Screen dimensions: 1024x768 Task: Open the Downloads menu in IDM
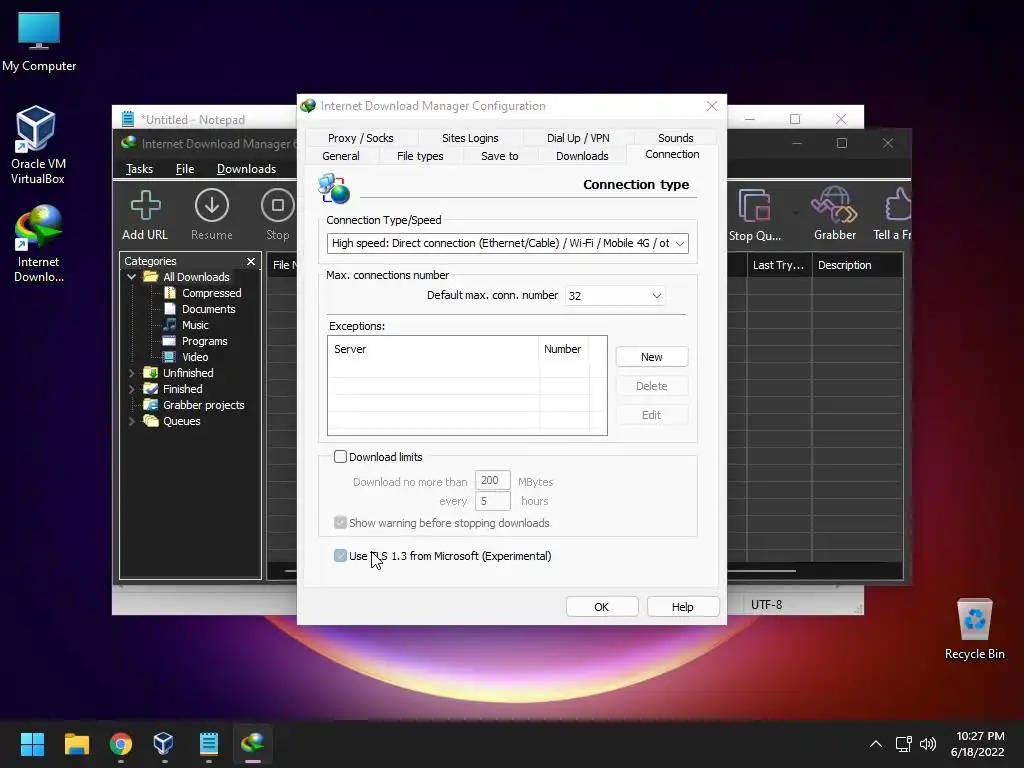(x=246, y=169)
